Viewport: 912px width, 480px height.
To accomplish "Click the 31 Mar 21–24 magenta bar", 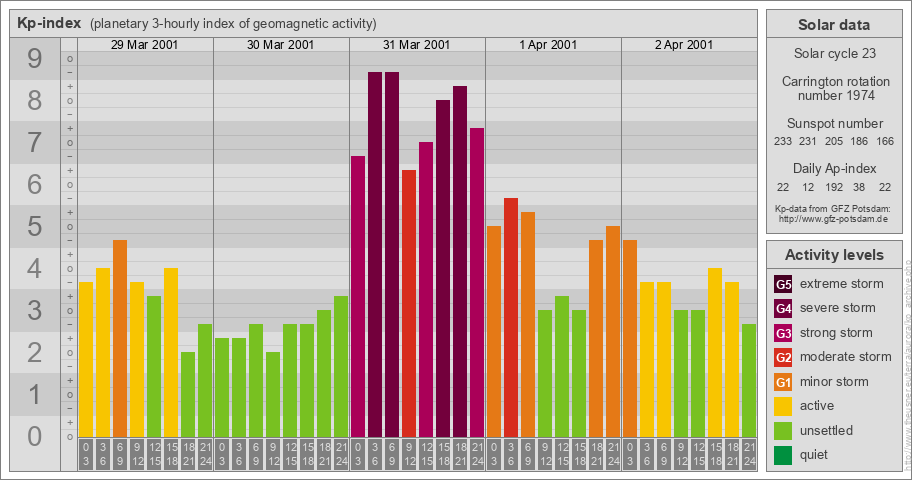I will tap(477, 283).
